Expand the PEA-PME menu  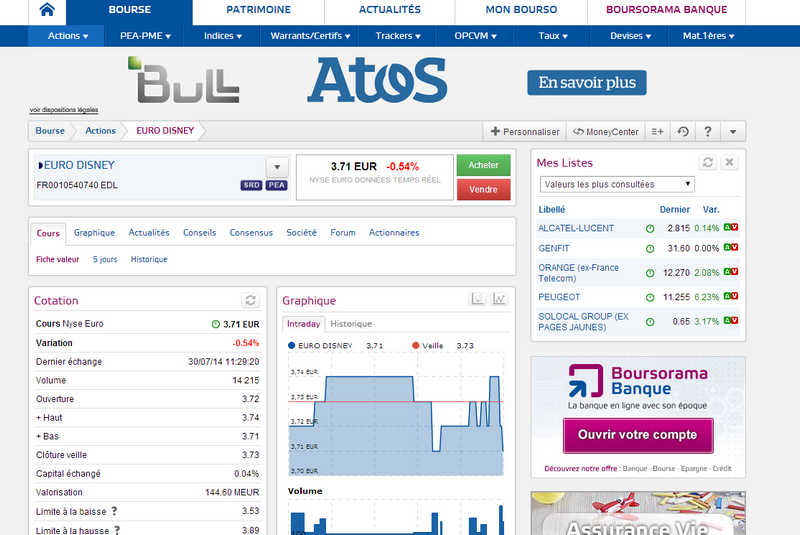point(145,36)
